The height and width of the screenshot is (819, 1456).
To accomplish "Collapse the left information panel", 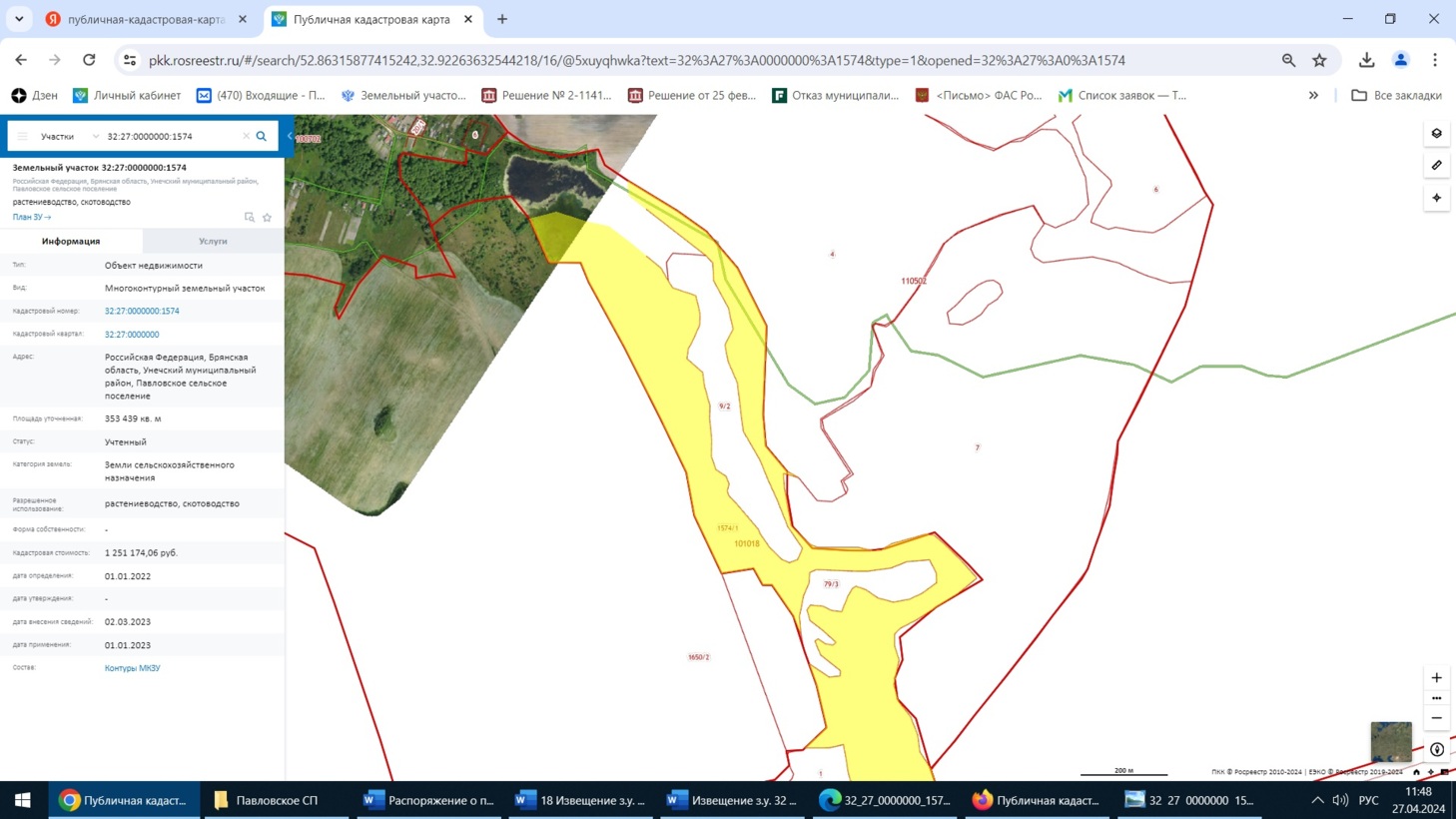I will point(290,136).
